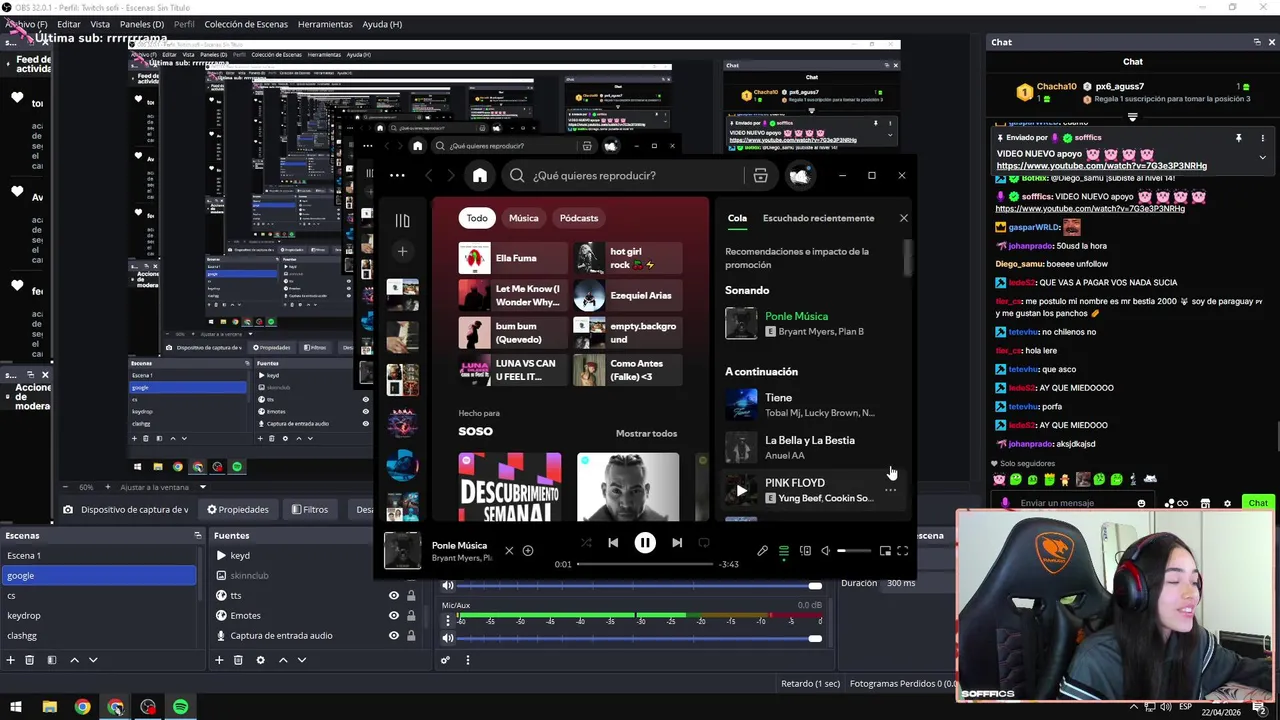
Task: Create a new playlist with the sidebar plus
Action: click(x=402, y=251)
